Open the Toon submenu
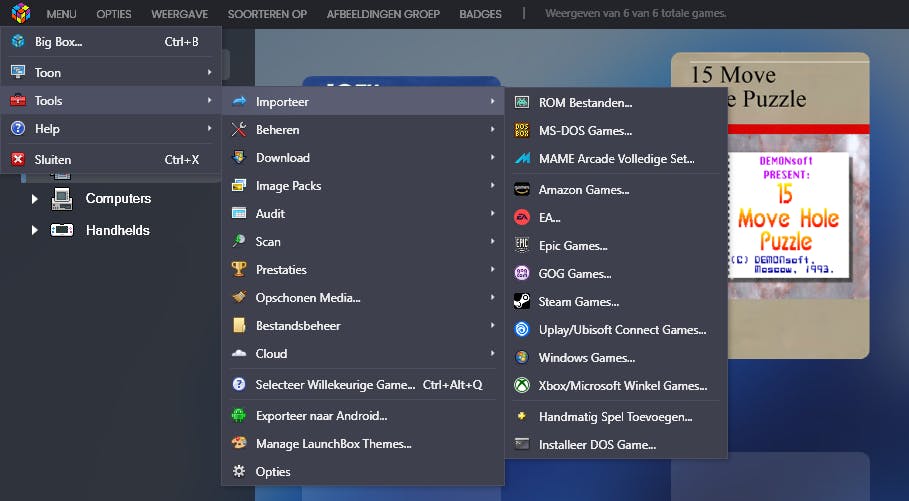Screen dimensions: 909x501 point(111,72)
